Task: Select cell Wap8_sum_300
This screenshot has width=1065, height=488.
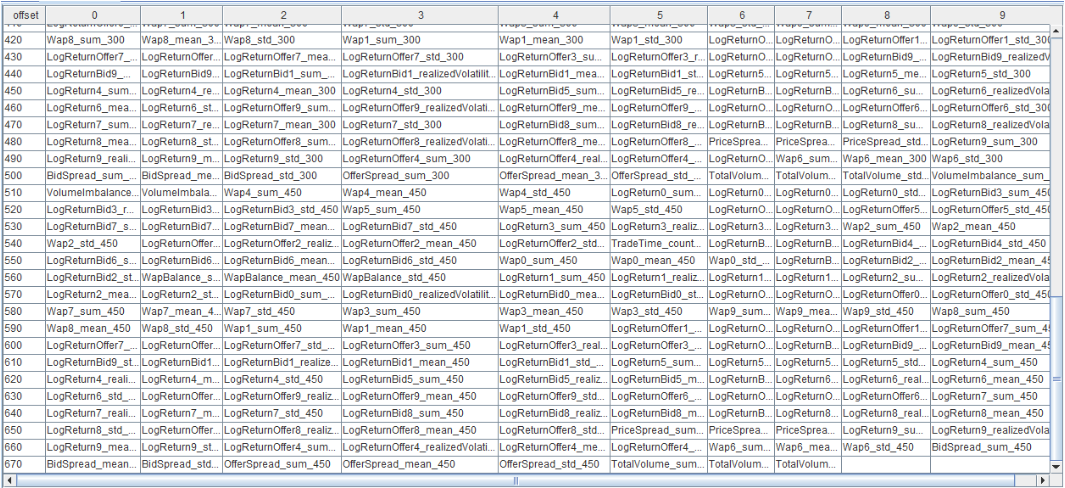Action: coord(92,40)
